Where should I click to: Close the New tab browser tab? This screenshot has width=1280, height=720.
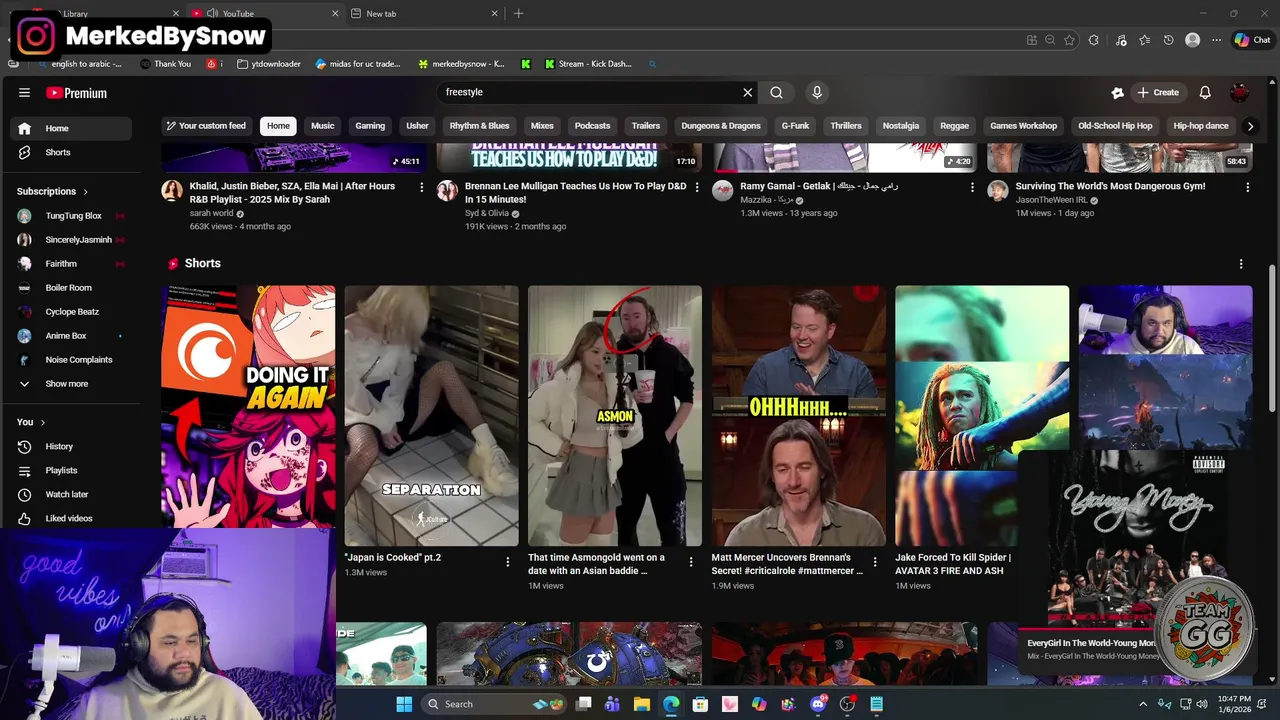coord(494,13)
